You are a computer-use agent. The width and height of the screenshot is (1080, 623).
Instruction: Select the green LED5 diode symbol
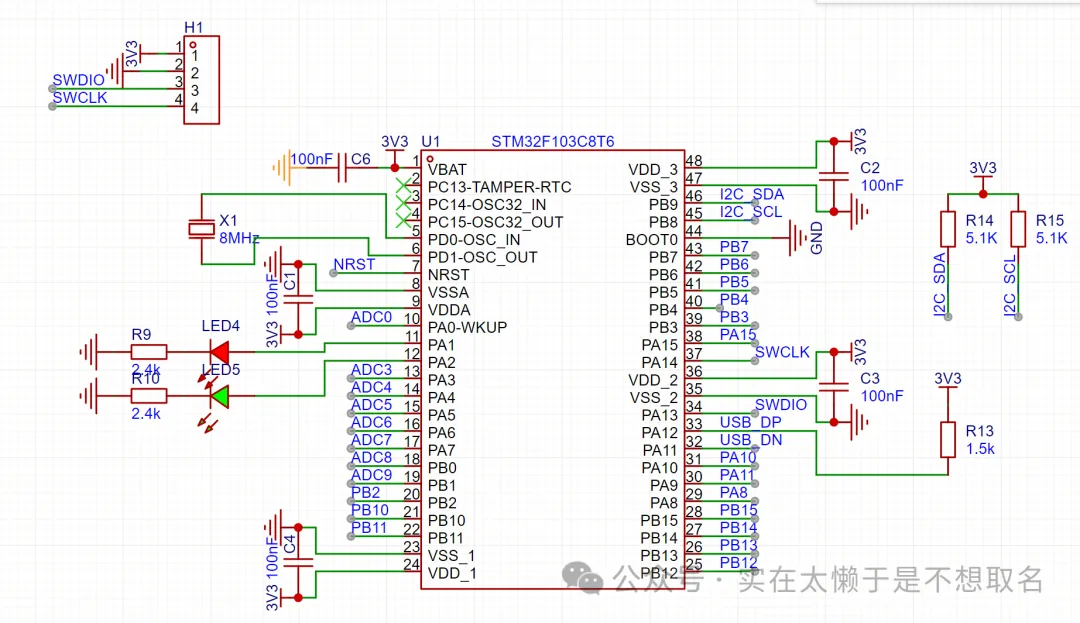click(219, 397)
